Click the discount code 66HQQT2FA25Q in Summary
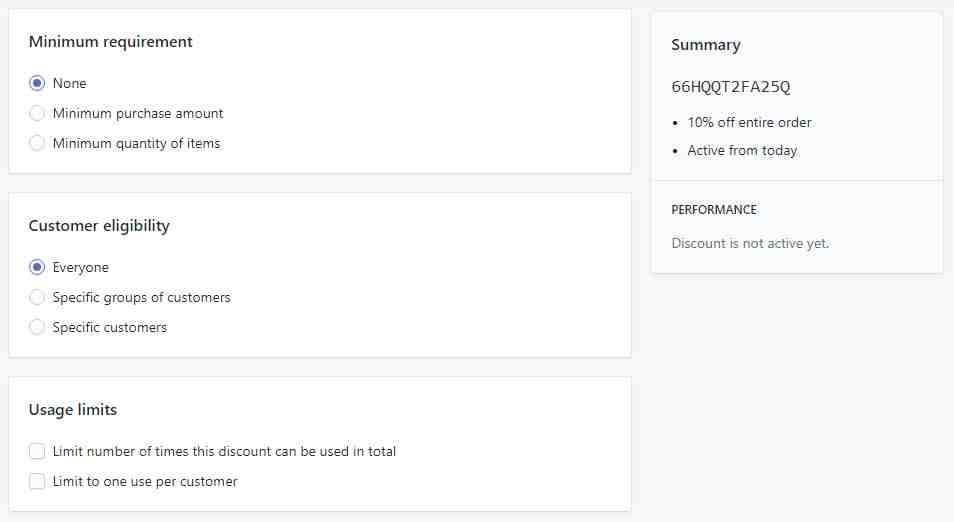The image size is (954, 522). coord(731,87)
